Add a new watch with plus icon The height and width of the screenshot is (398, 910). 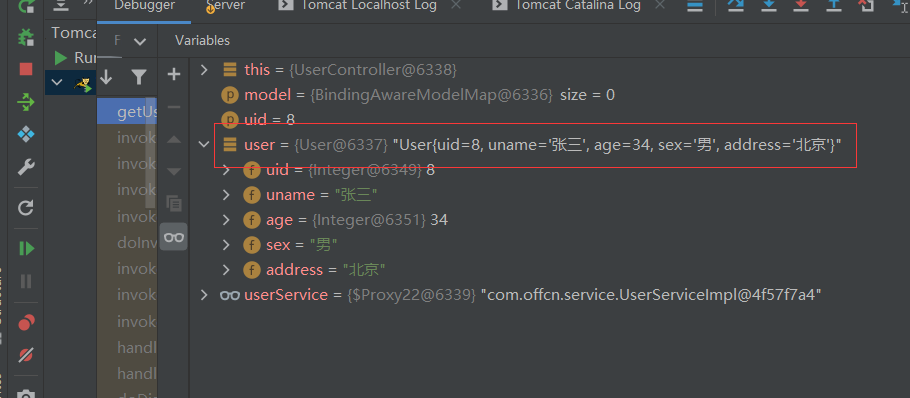coord(174,74)
